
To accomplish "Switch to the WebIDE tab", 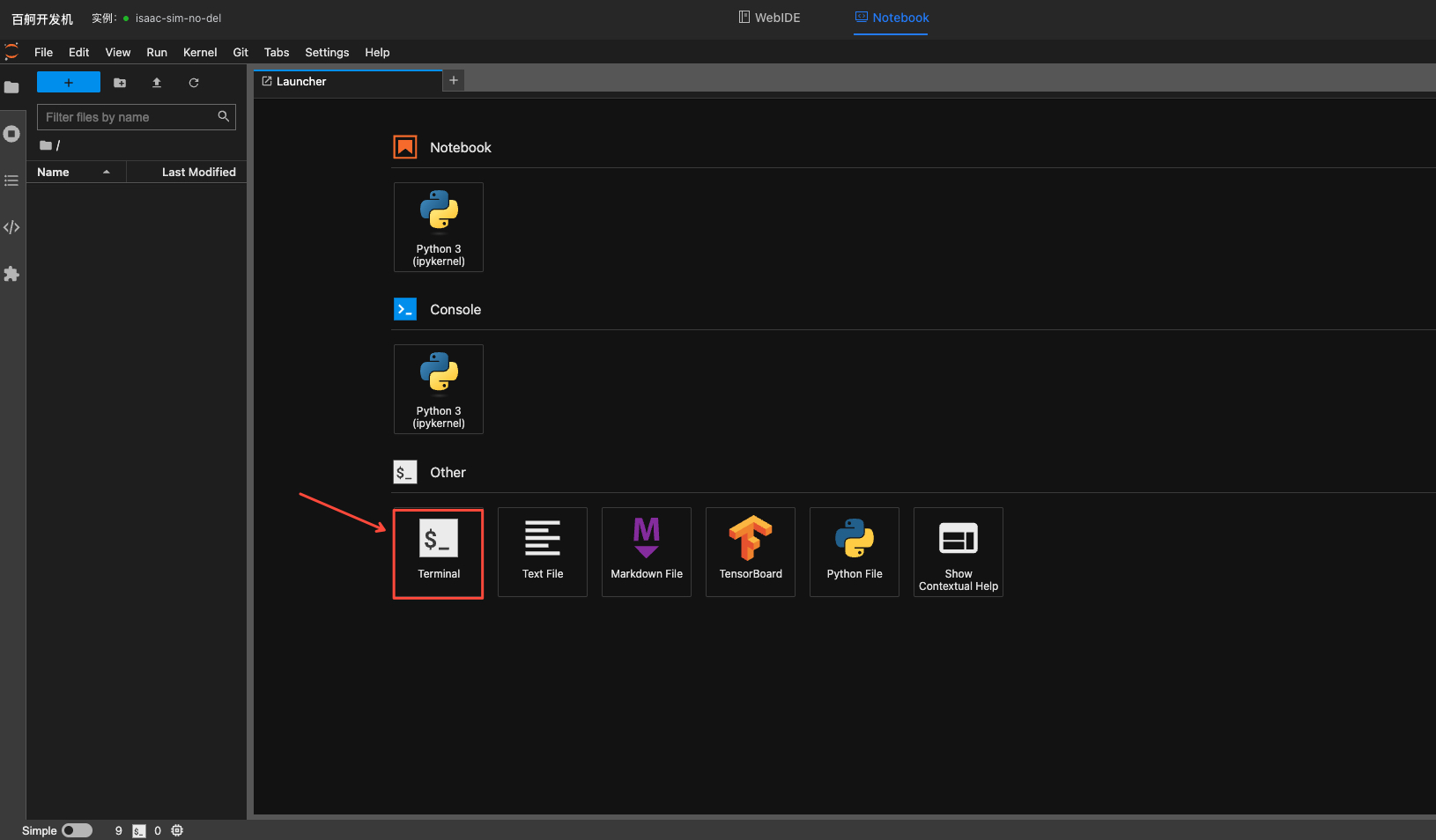I will pyautogui.click(x=769, y=18).
